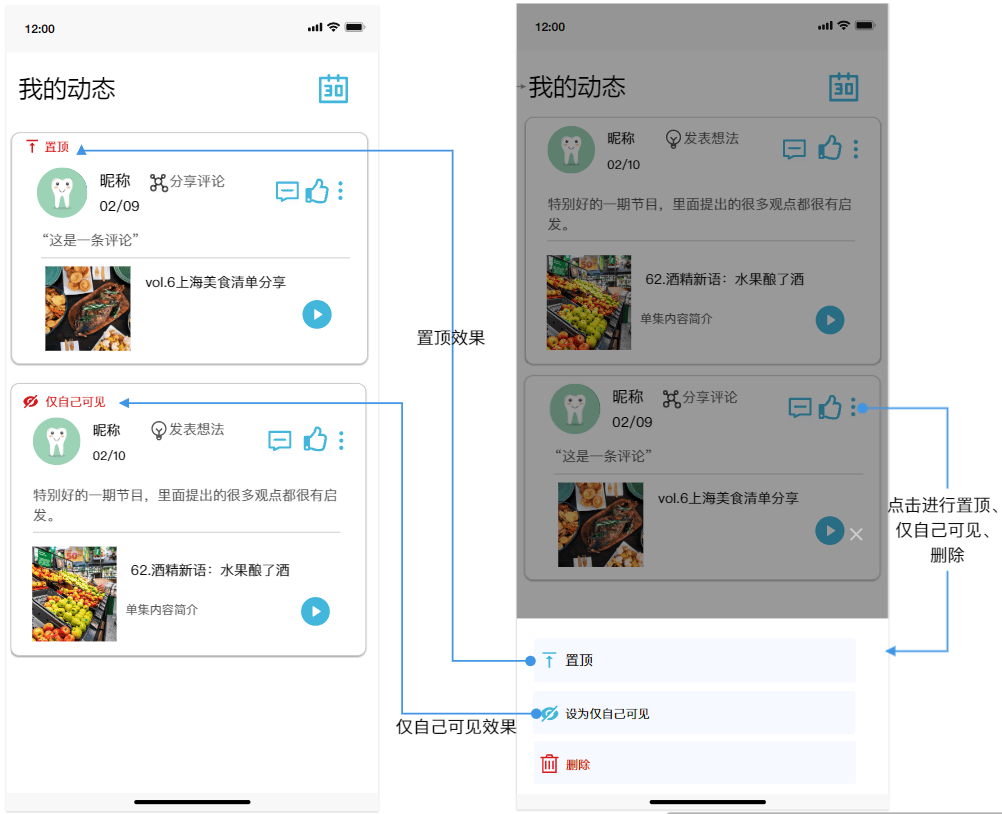
Task: Tap the trash icon beside 删除
Action: tap(549, 764)
